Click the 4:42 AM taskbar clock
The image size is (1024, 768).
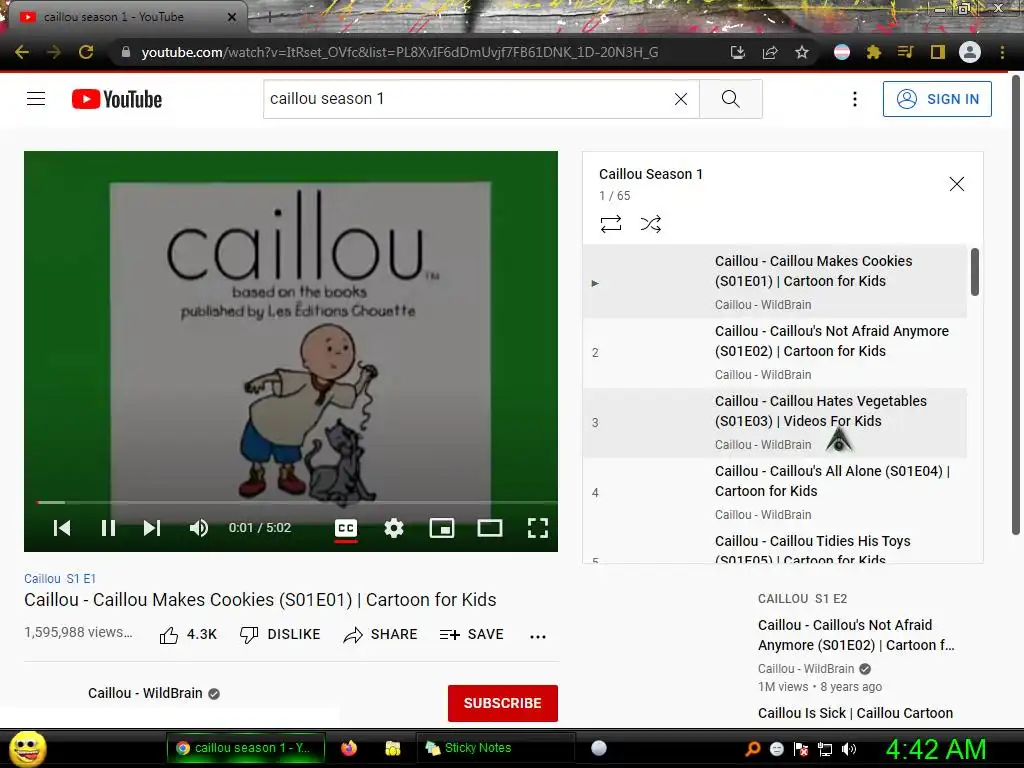click(935, 749)
